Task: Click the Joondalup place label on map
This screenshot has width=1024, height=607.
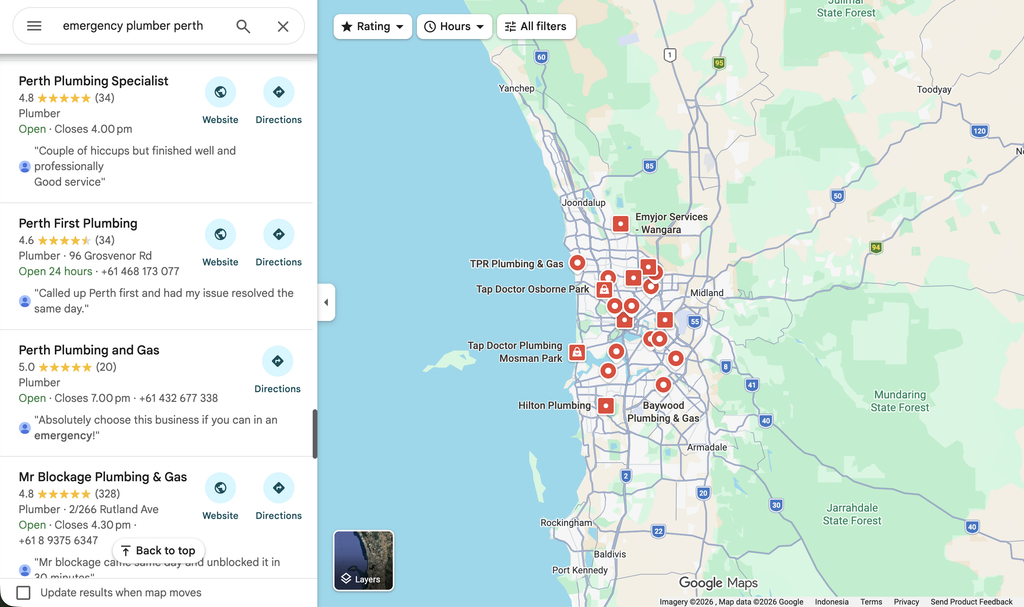Action: pos(583,203)
